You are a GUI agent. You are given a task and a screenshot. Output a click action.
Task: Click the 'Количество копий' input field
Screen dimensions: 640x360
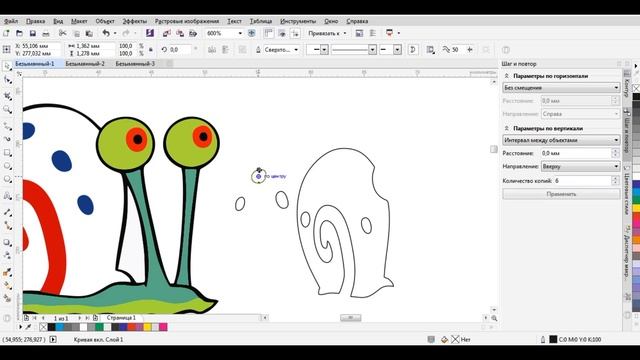click(582, 180)
